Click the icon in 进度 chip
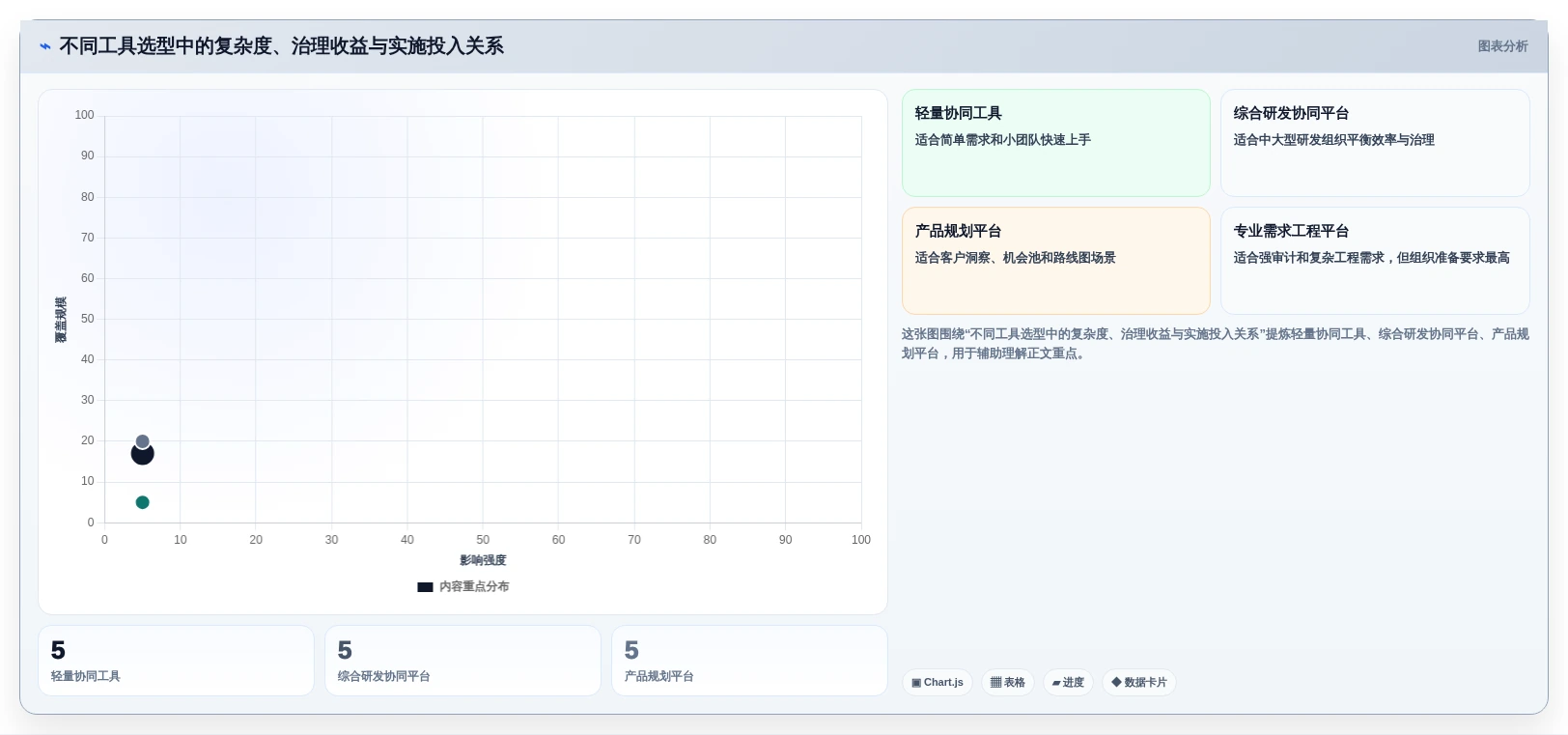Screen dimensions: 1568x735 coord(1056,683)
